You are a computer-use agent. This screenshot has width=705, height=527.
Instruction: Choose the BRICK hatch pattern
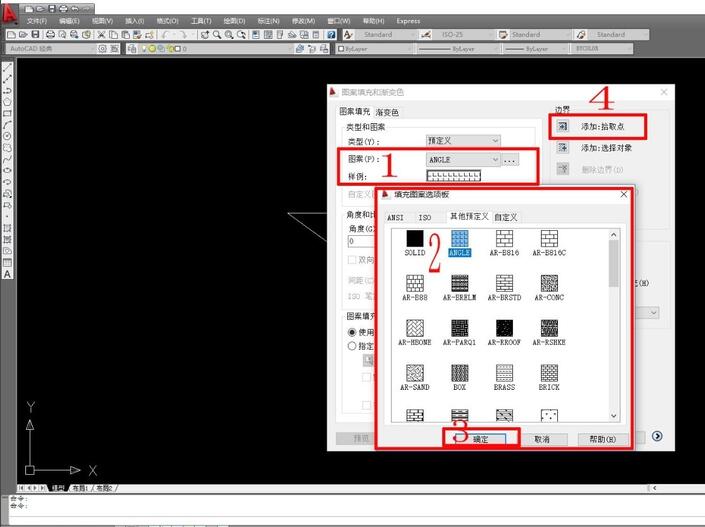click(x=549, y=373)
